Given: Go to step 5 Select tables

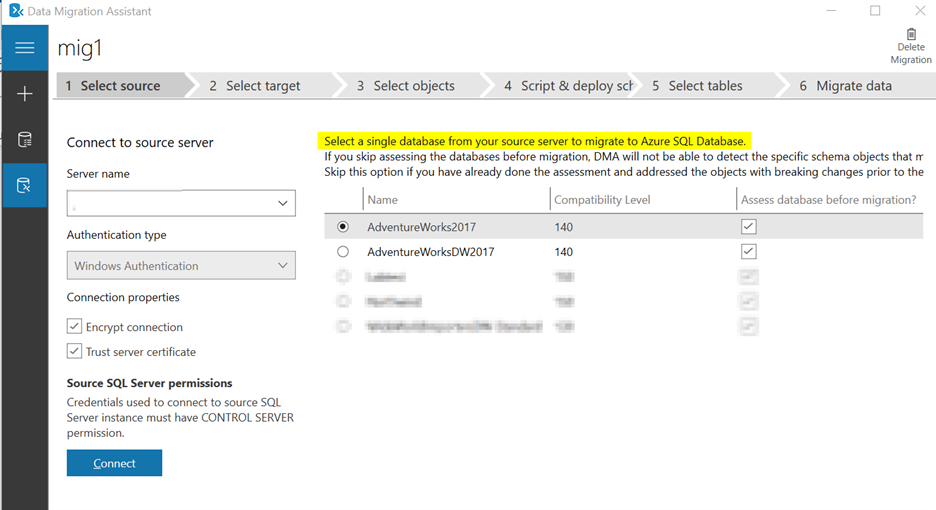Looking at the screenshot, I should (705, 86).
